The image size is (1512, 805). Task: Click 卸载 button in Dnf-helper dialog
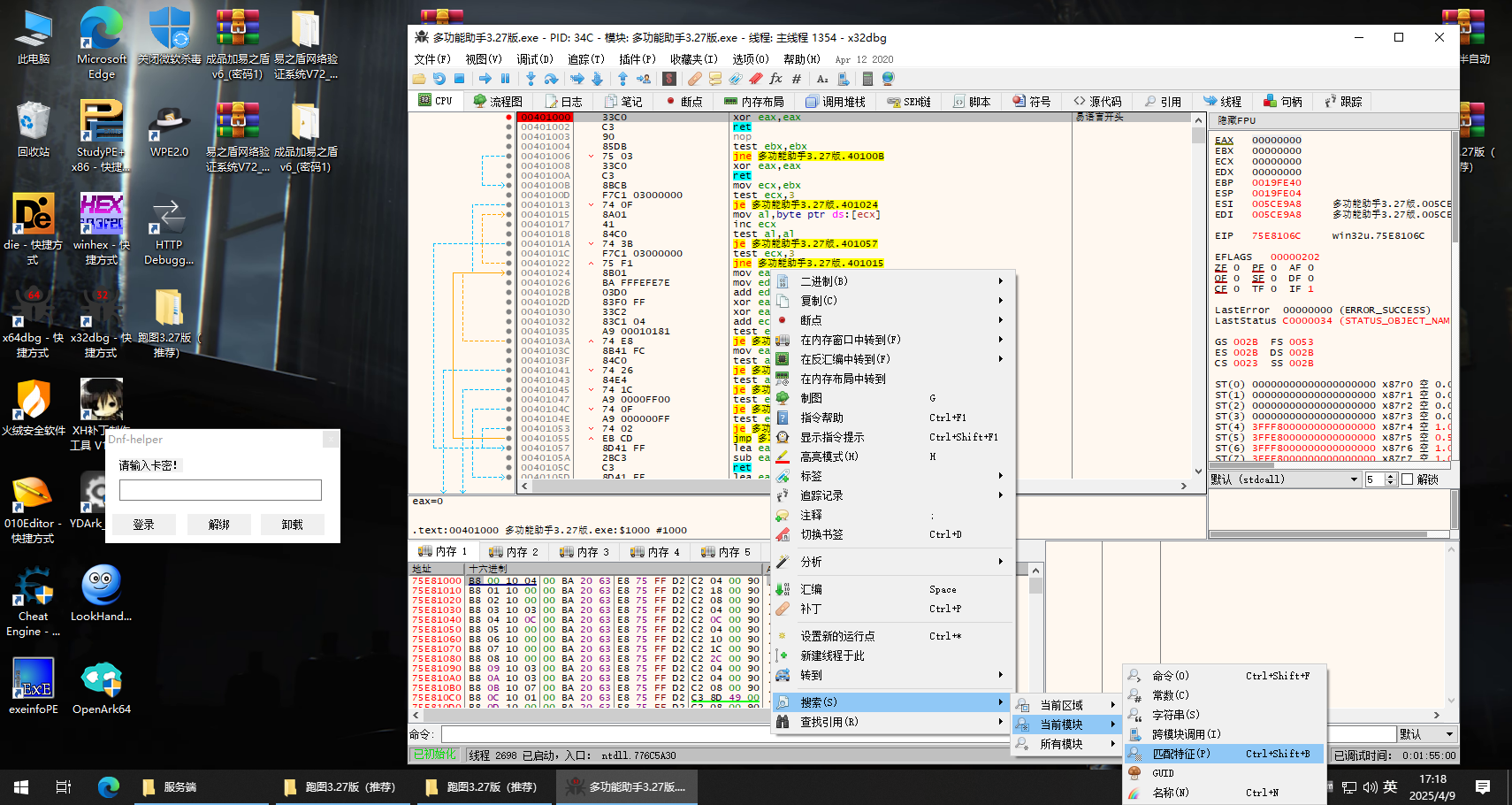tap(292, 525)
